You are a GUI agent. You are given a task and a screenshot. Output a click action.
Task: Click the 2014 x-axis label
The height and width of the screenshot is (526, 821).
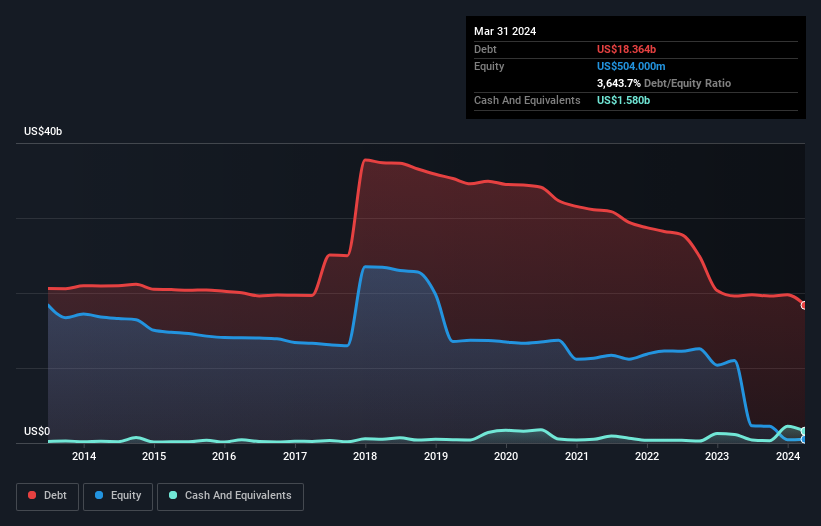point(84,456)
